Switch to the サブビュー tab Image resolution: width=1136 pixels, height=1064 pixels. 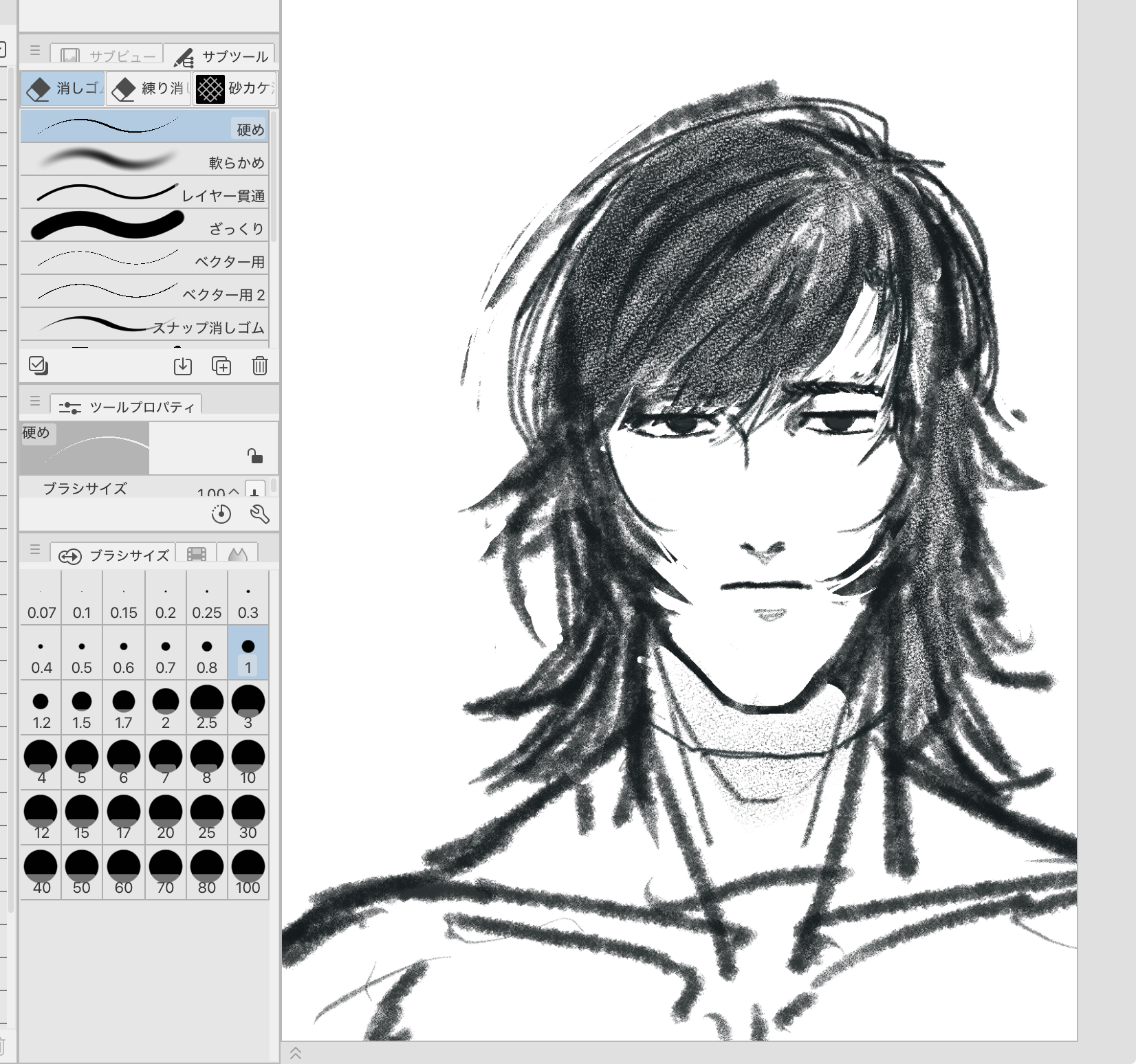coord(107,56)
